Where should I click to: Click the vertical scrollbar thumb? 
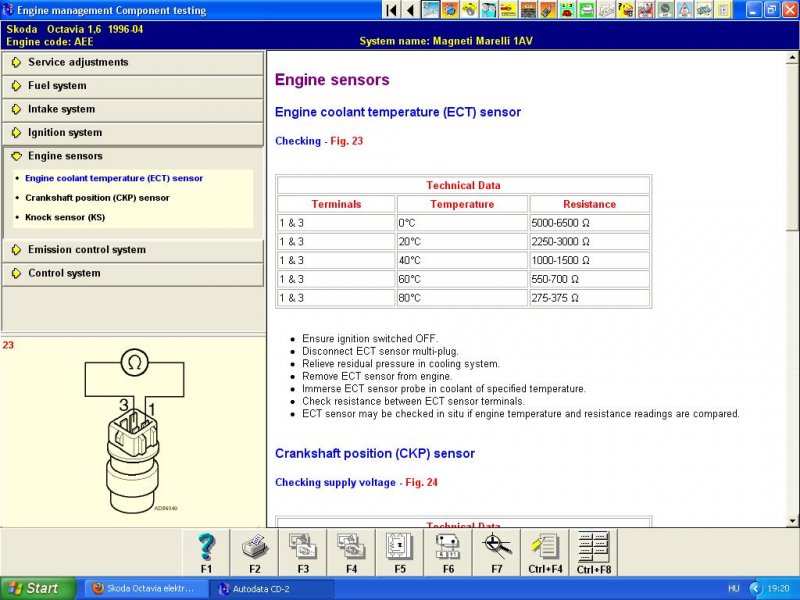click(x=793, y=147)
